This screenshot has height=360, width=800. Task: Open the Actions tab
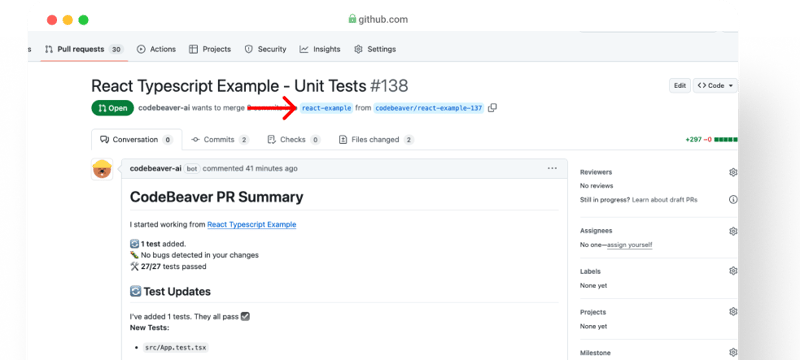(156, 49)
